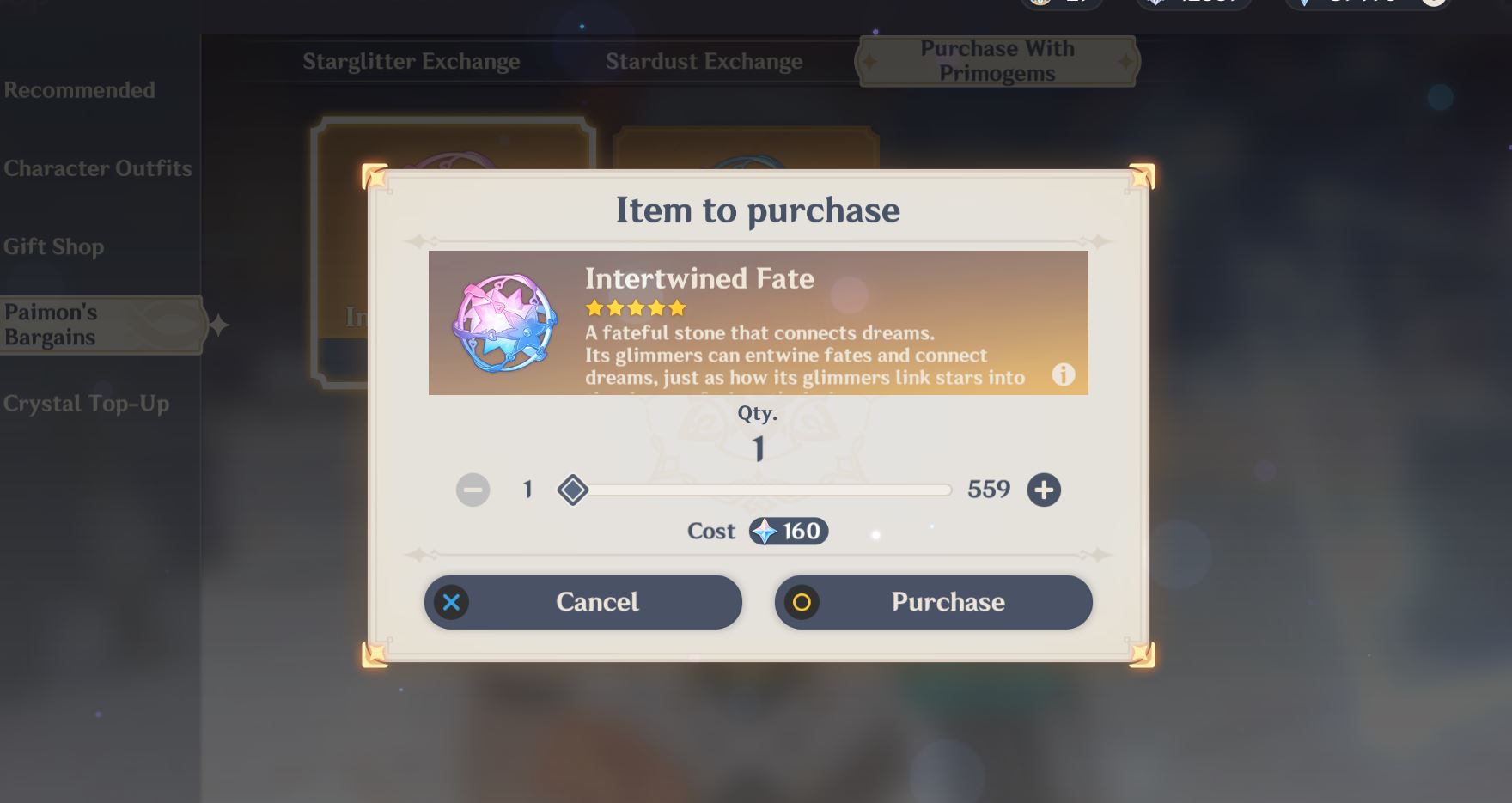Click the circle icon on Purchase
This screenshot has height=803, width=1512.
[802, 602]
